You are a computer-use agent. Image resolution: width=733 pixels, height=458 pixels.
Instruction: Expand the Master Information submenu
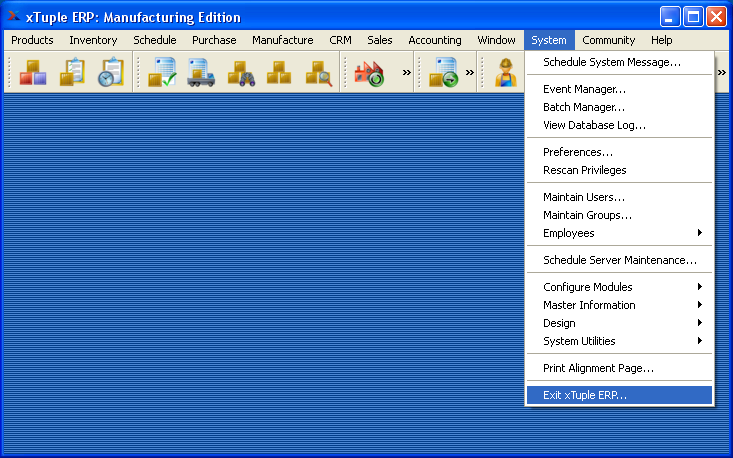click(x=619, y=305)
